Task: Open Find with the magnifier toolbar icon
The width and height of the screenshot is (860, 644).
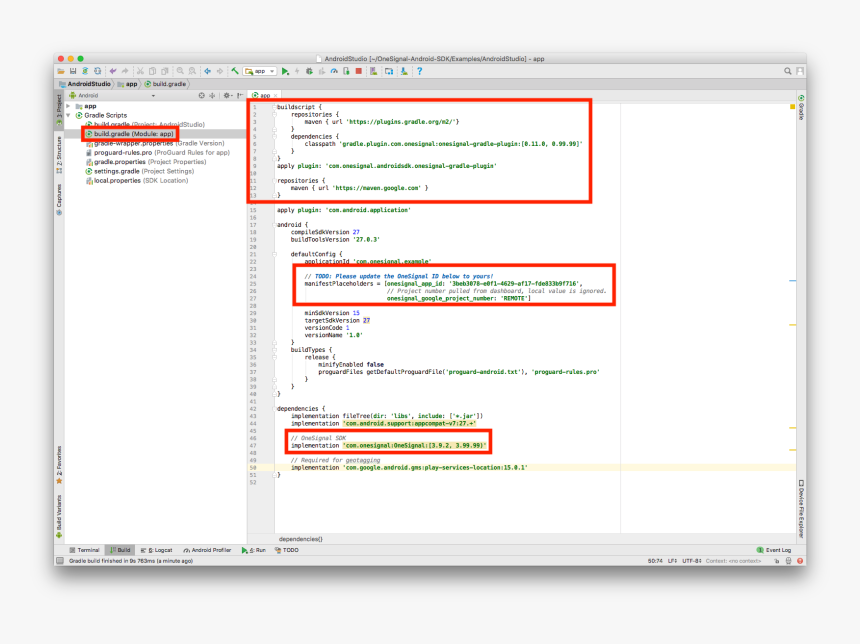Action: [180, 71]
